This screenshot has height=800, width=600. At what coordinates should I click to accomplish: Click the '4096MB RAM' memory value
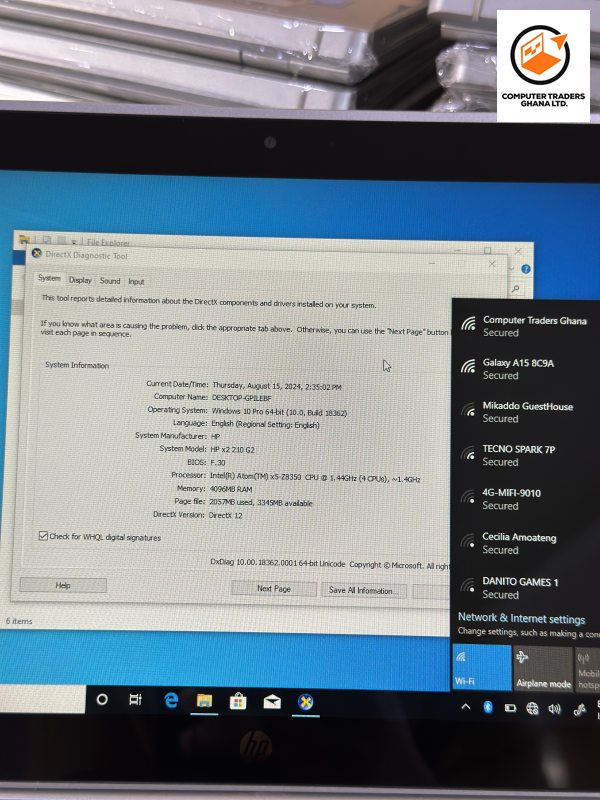(x=231, y=489)
